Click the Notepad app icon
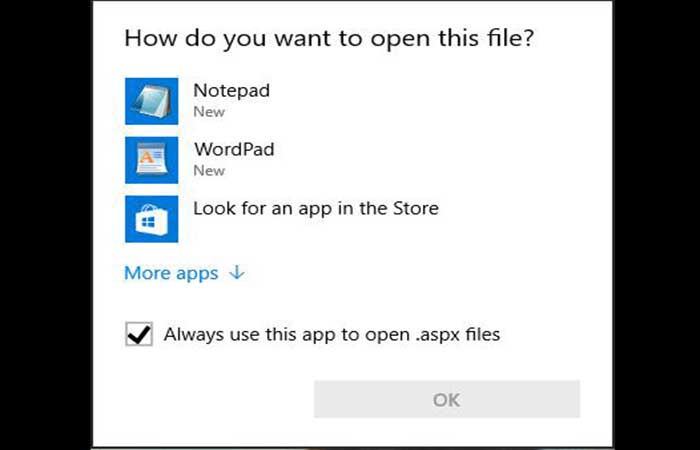700x450 pixels. 151,101
